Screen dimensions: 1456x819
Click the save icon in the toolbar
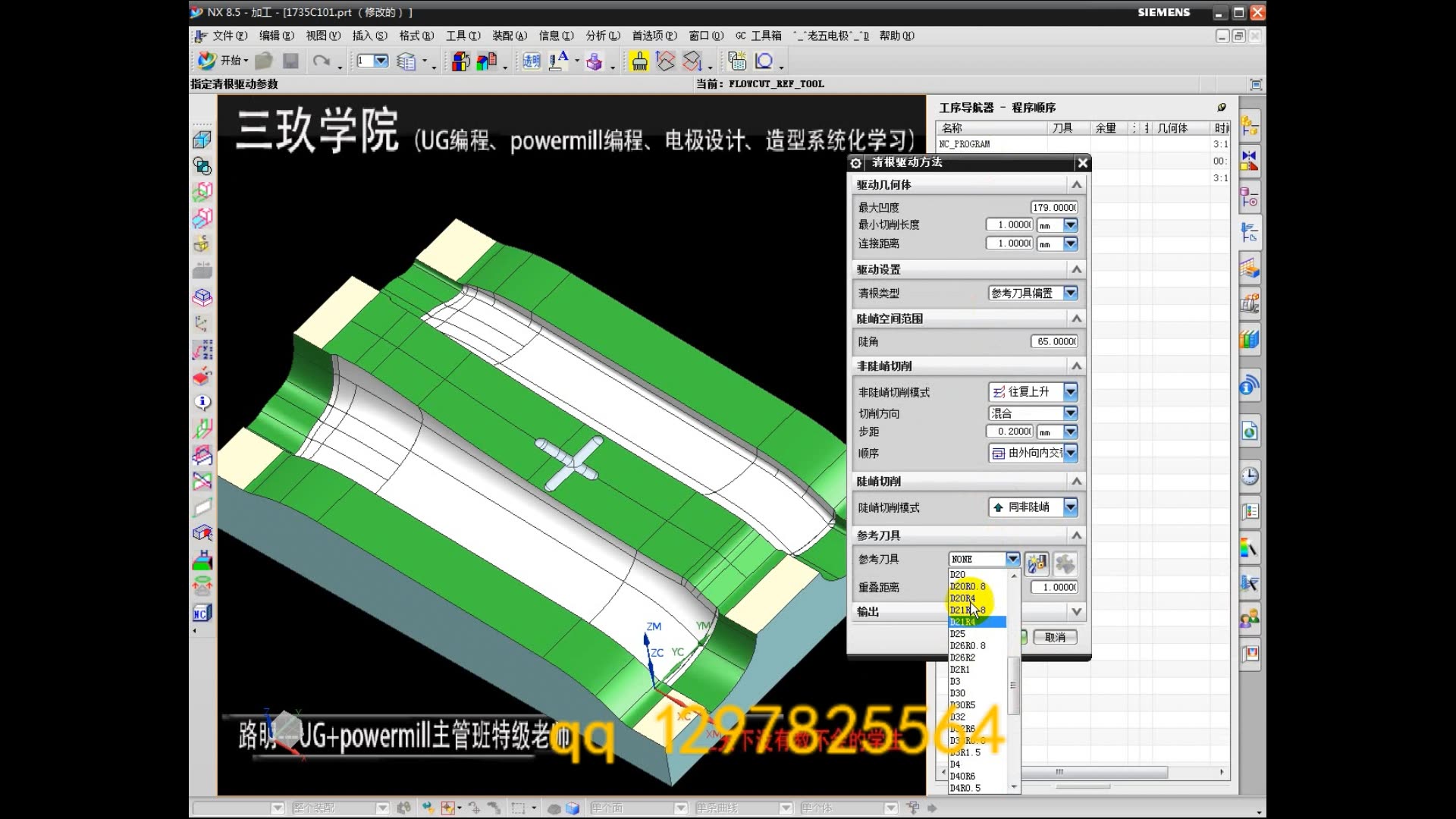[x=290, y=61]
